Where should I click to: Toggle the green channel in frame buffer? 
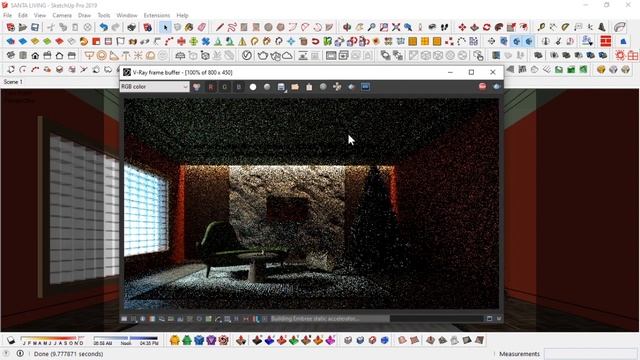click(x=224, y=87)
